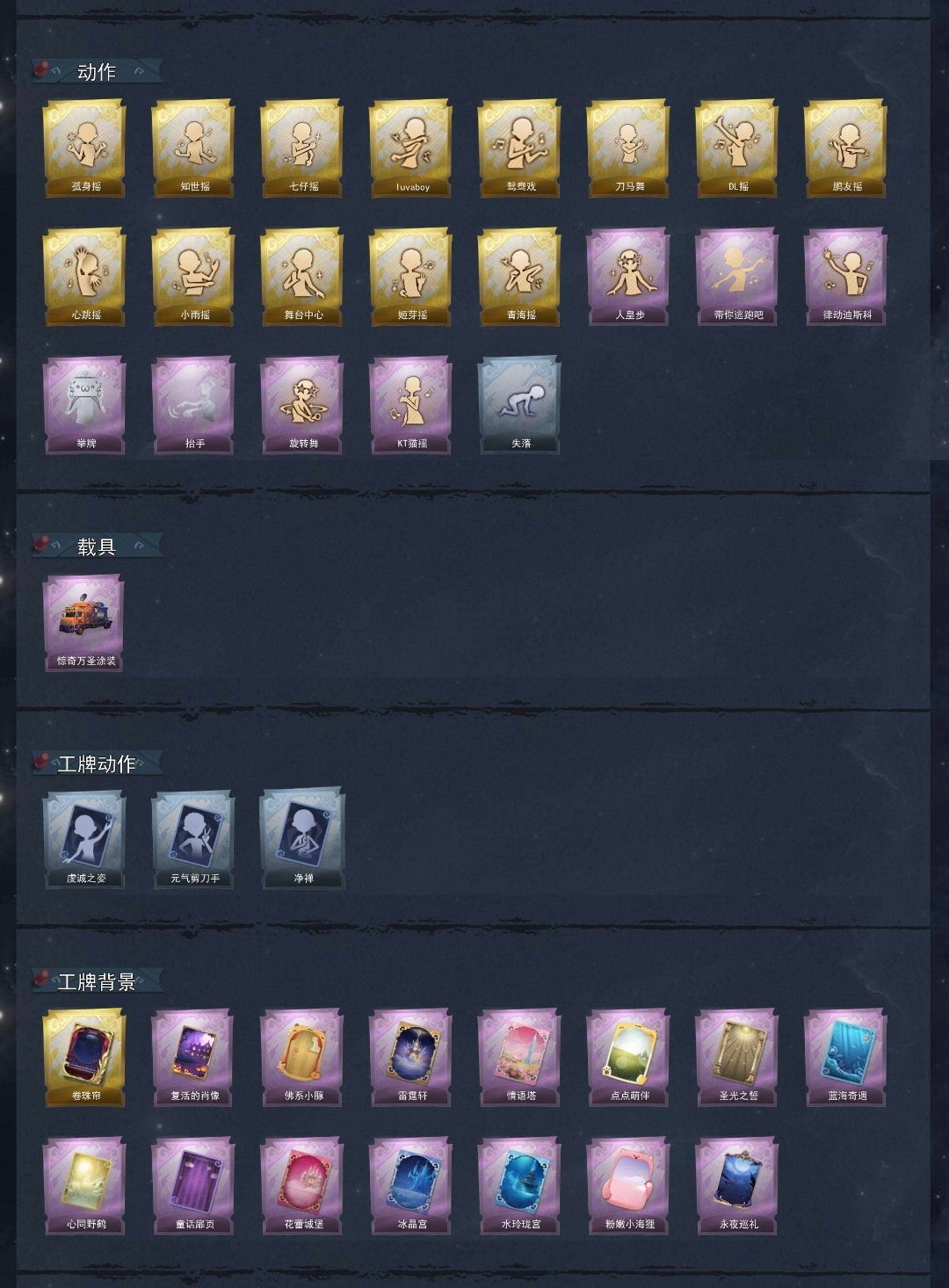Pick the 蓝海奇遇 badge background
The height and width of the screenshot is (1288, 949).
(845, 1057)
